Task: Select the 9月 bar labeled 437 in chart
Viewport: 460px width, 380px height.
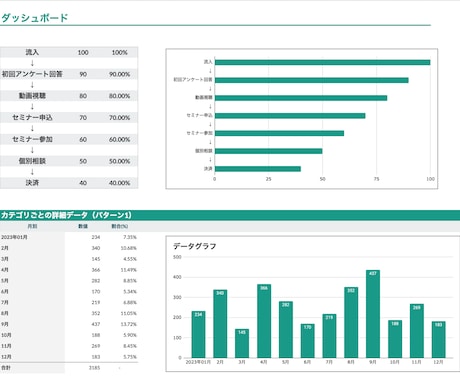Action: click(373, 314)
